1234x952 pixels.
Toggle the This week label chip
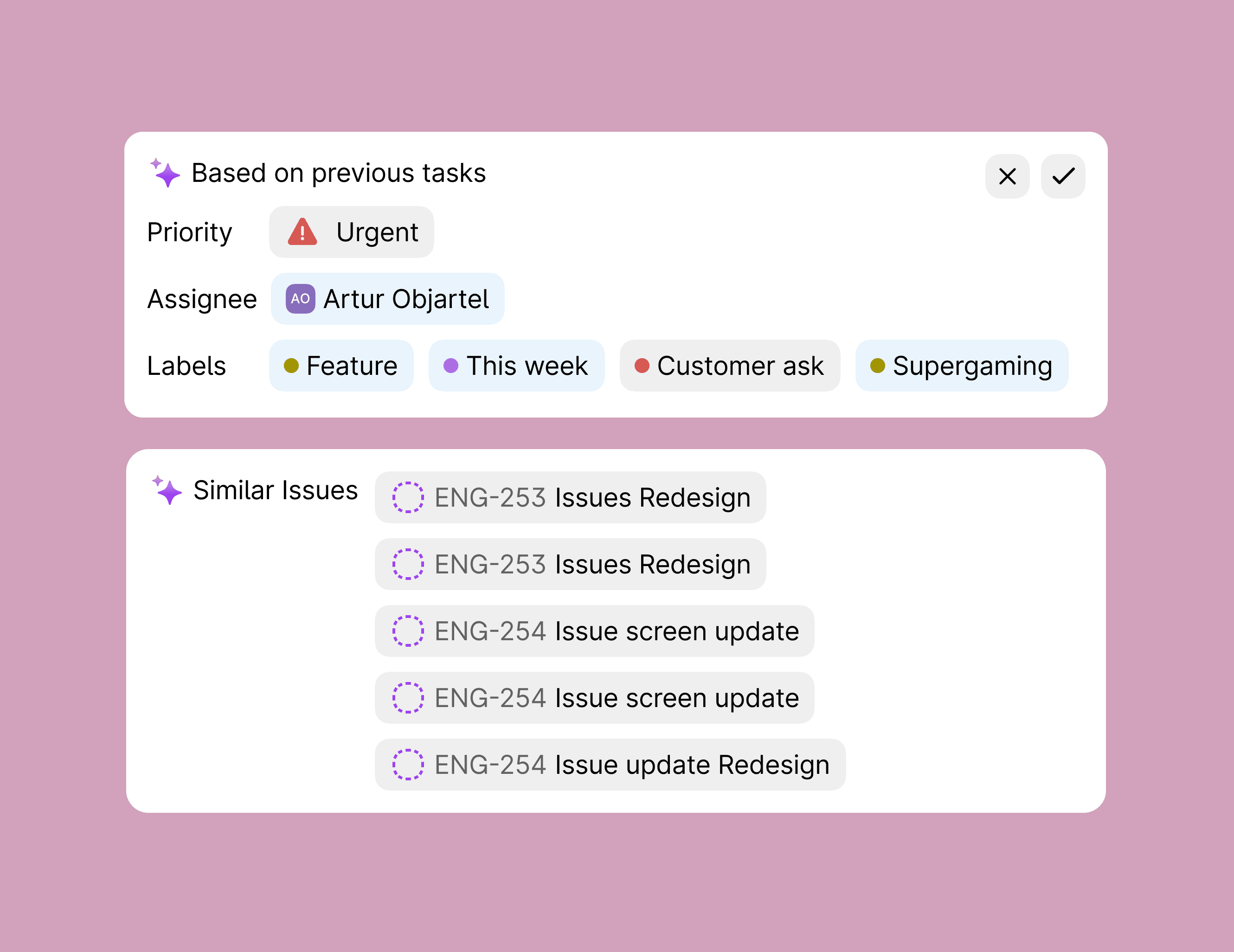(516, 366)
